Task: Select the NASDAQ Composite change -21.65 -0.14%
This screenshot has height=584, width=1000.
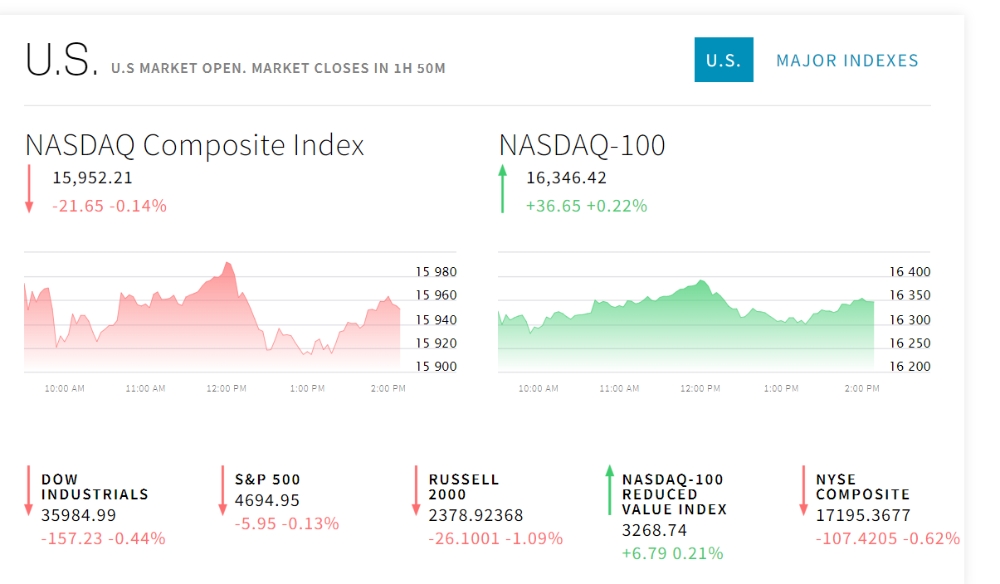Action: tap(109, 206)
